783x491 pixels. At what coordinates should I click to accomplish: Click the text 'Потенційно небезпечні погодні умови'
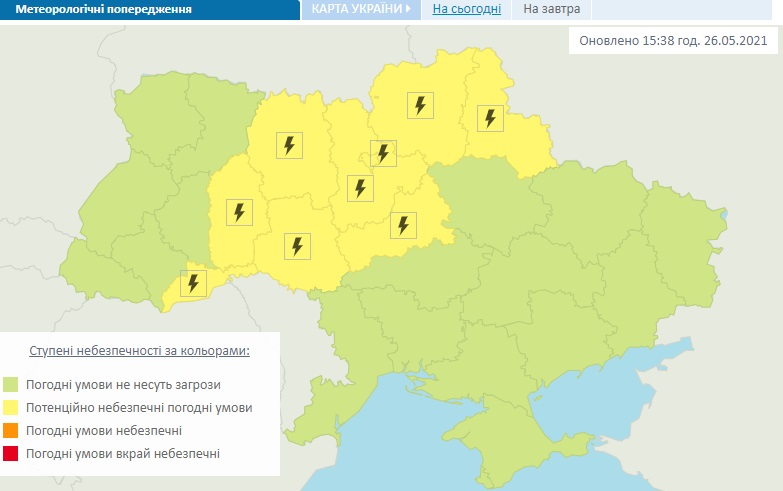click(139, 408)
